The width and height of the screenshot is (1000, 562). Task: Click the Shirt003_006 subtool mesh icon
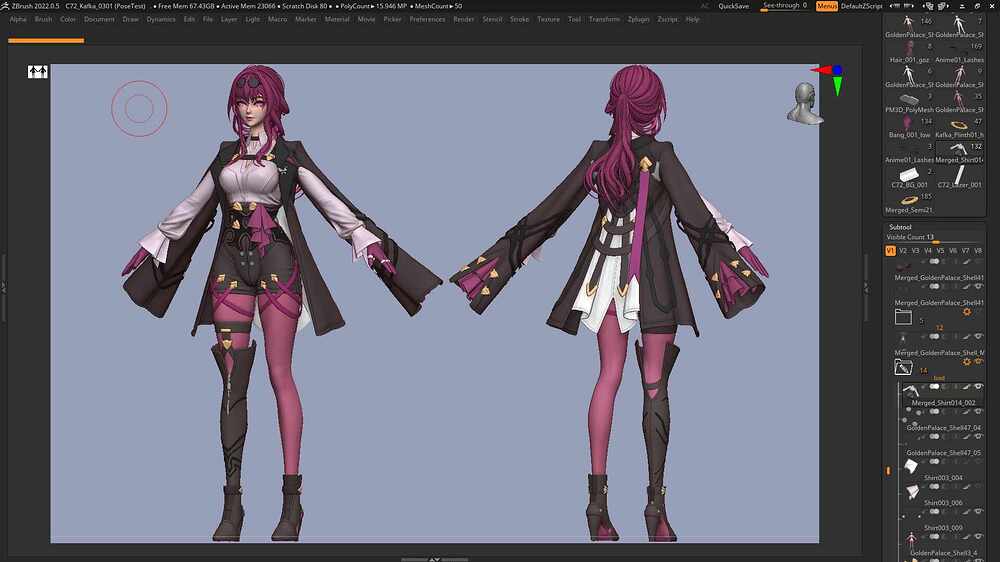pyautogui.click(x=912, y=491)
